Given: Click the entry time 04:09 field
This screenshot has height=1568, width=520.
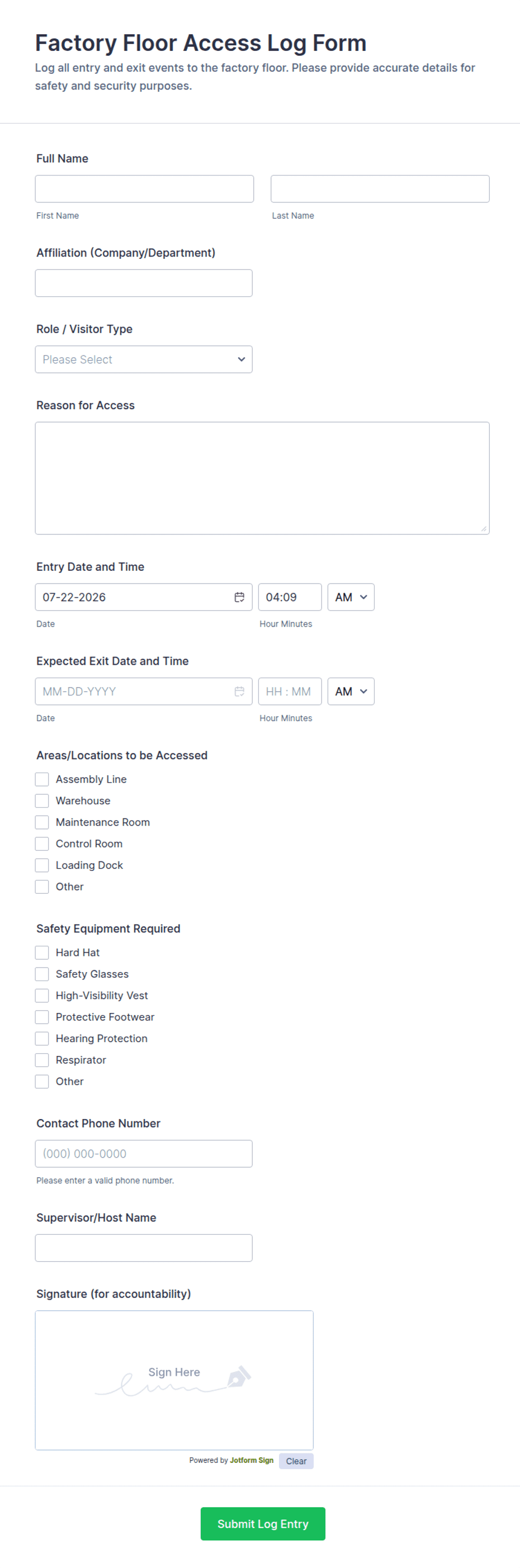Looking at the screenshot, I should coord(290,597).
